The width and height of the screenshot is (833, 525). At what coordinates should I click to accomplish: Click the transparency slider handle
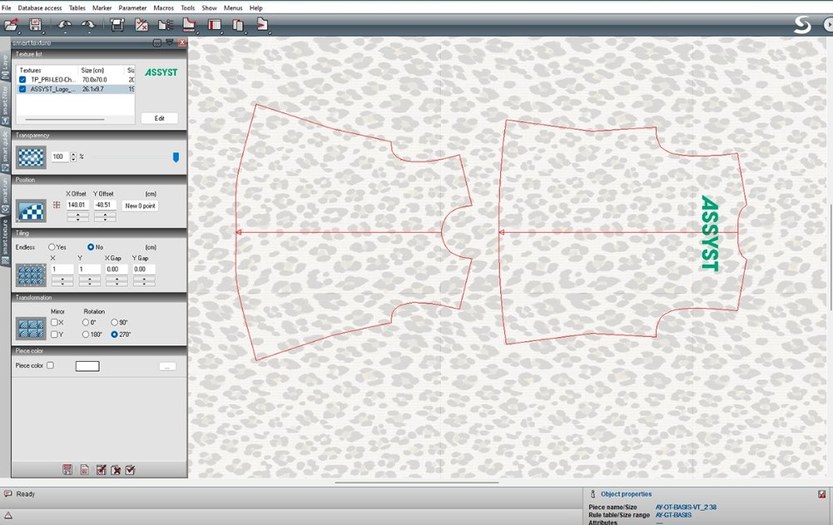pos(176,157)
